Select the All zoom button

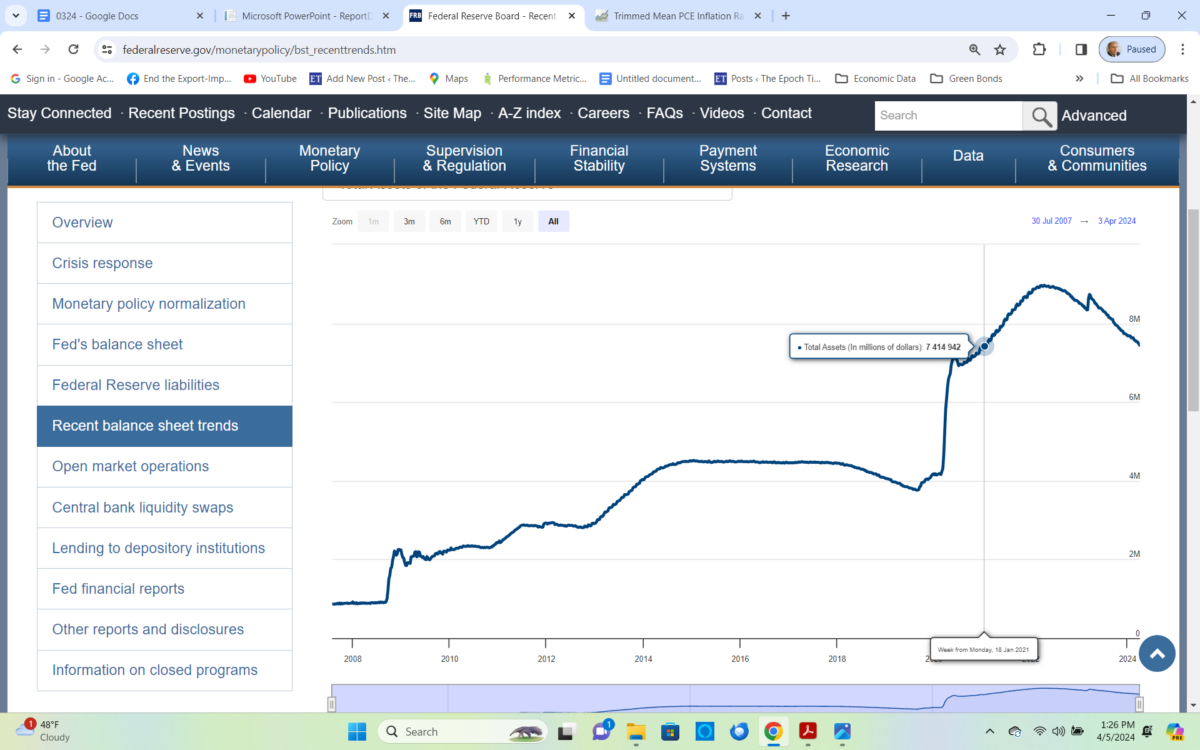[x=553, y=221]
